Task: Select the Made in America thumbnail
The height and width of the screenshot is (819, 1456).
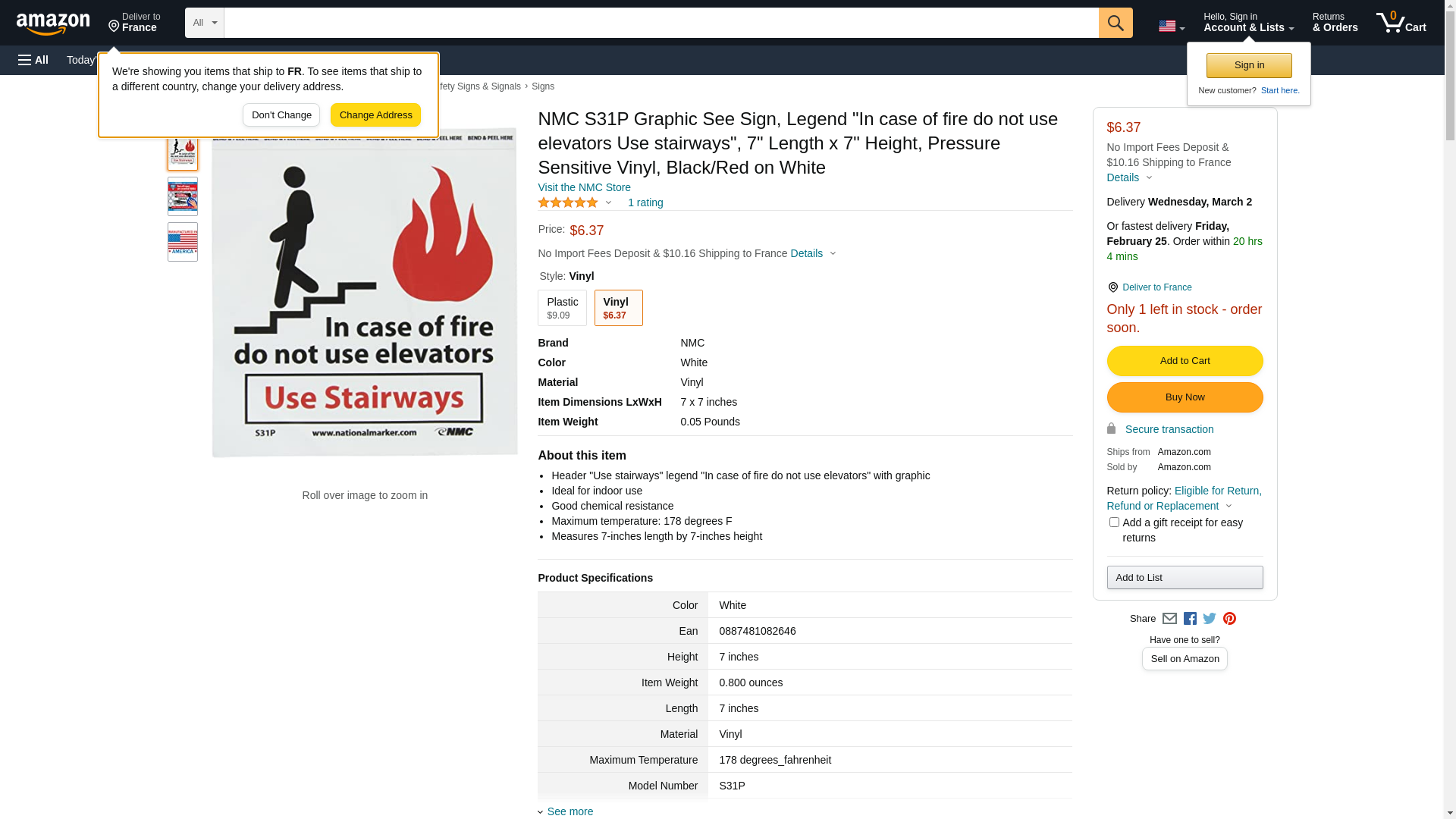Action: point(183,242)
